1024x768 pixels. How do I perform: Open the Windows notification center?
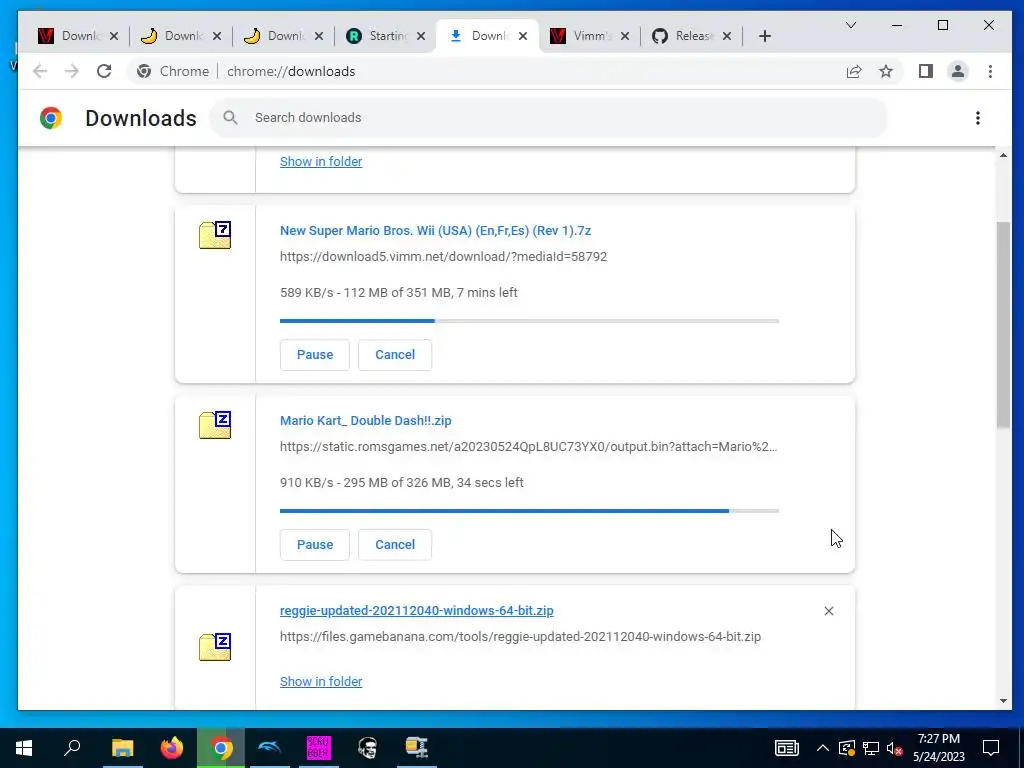[x=991, y=748]
